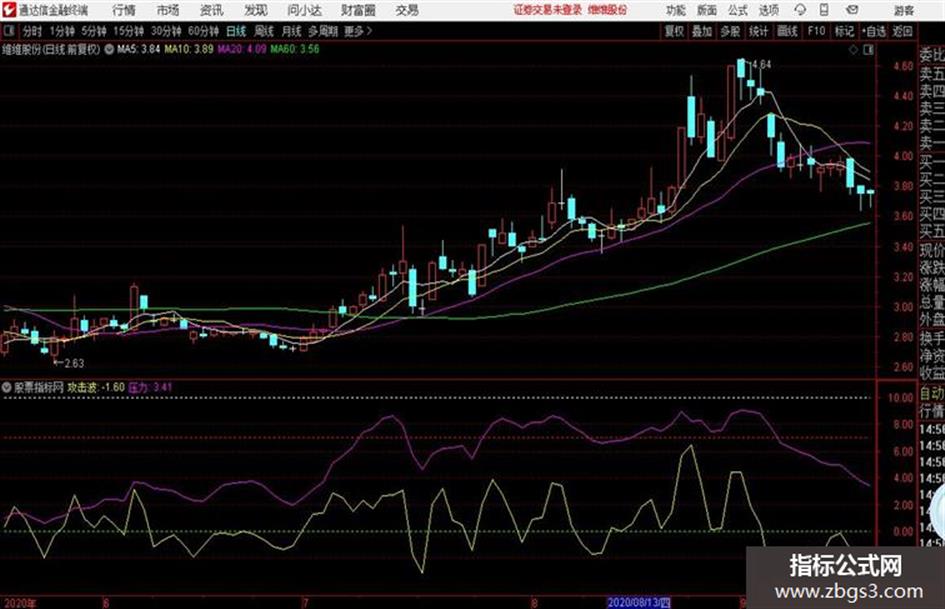Click the 外盘 row in quote panel
The image size is (945, 609).
pyautogui.click(x=932, y=320)
